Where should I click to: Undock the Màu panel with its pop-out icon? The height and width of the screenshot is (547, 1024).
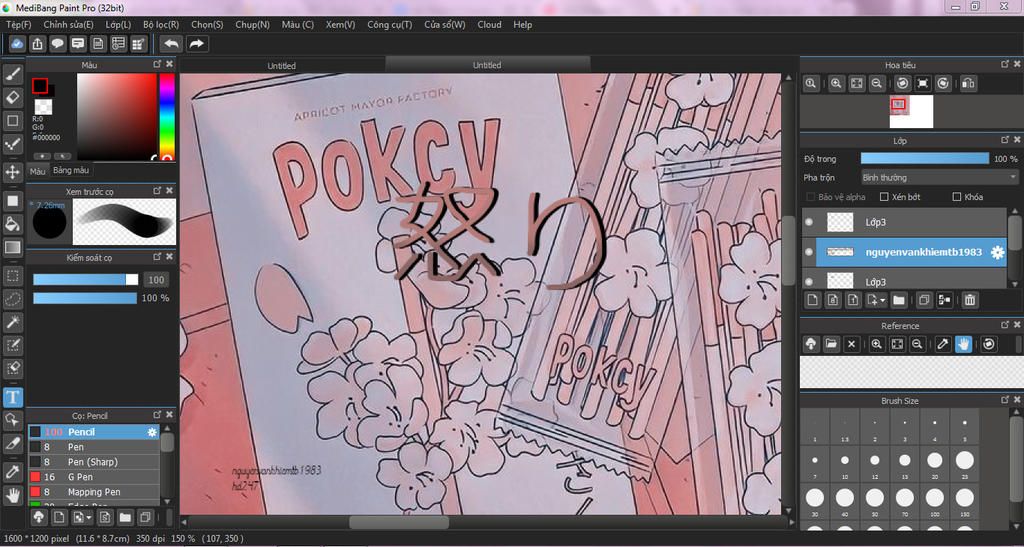pos(157,64)
